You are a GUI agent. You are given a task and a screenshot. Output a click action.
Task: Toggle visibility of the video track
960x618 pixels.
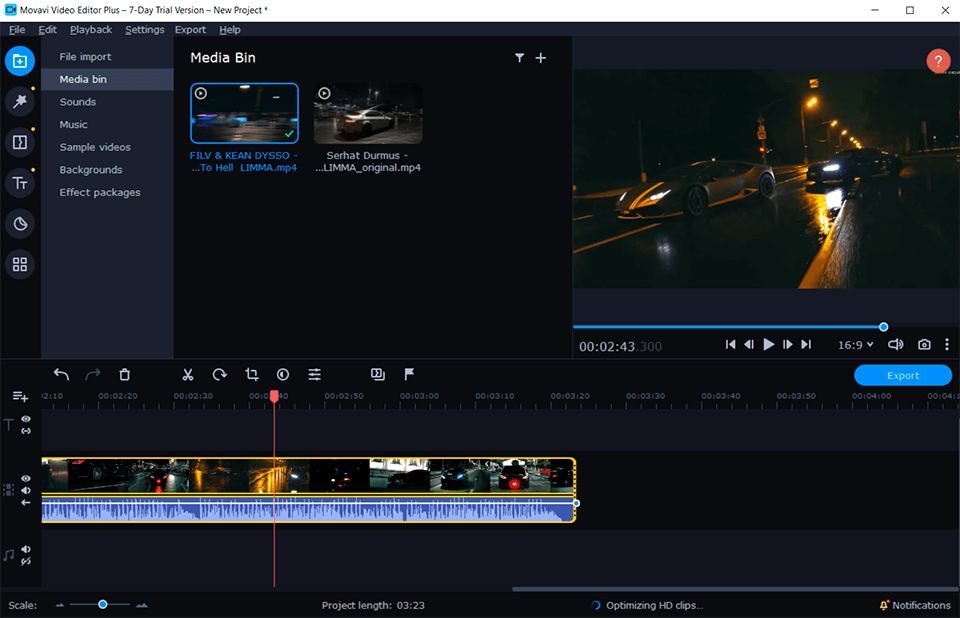[25, 477]
